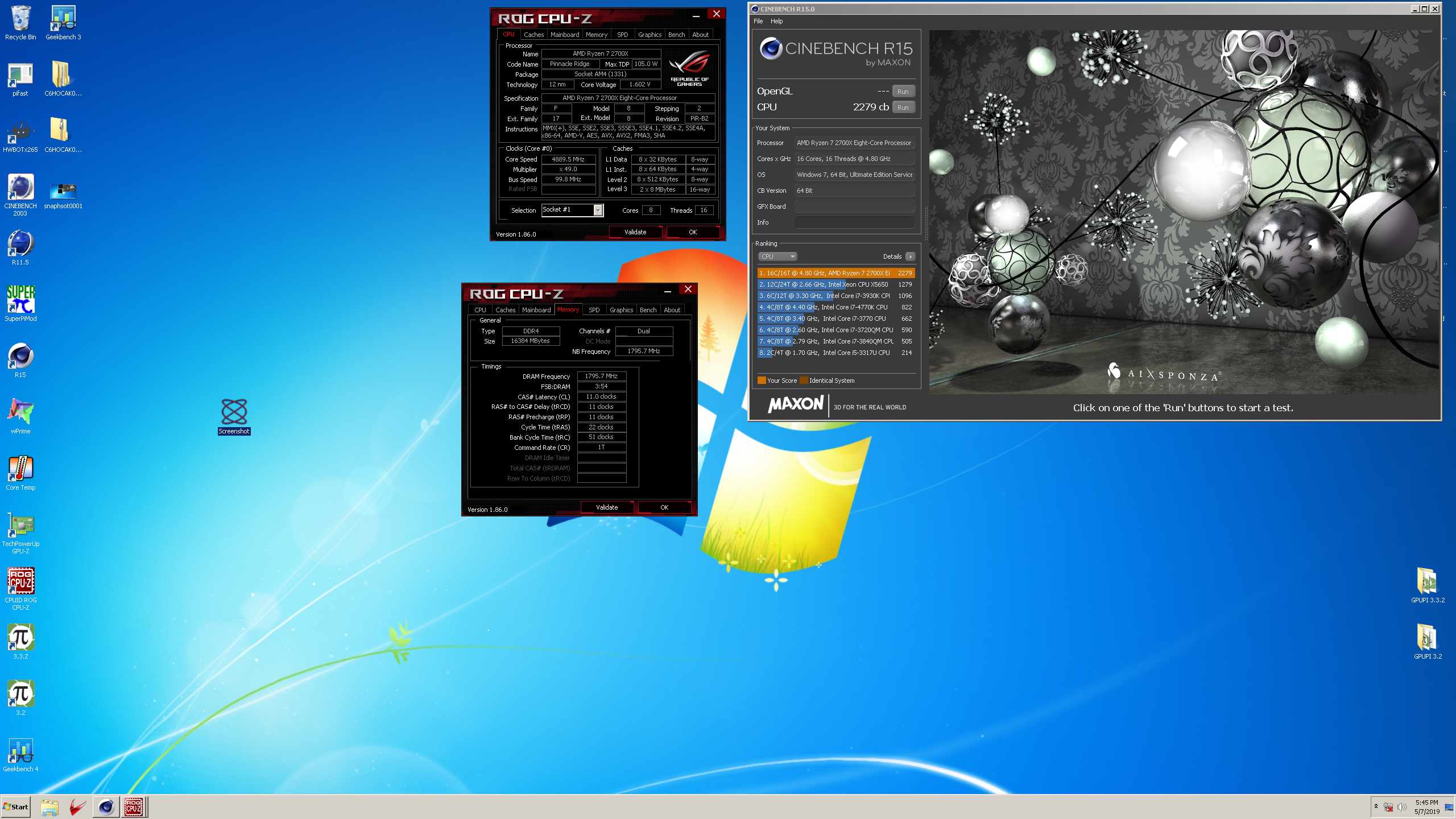Click Validate in lower CPU-Z window
Screen dimensions: 1456x819
(x=607, y=507)
